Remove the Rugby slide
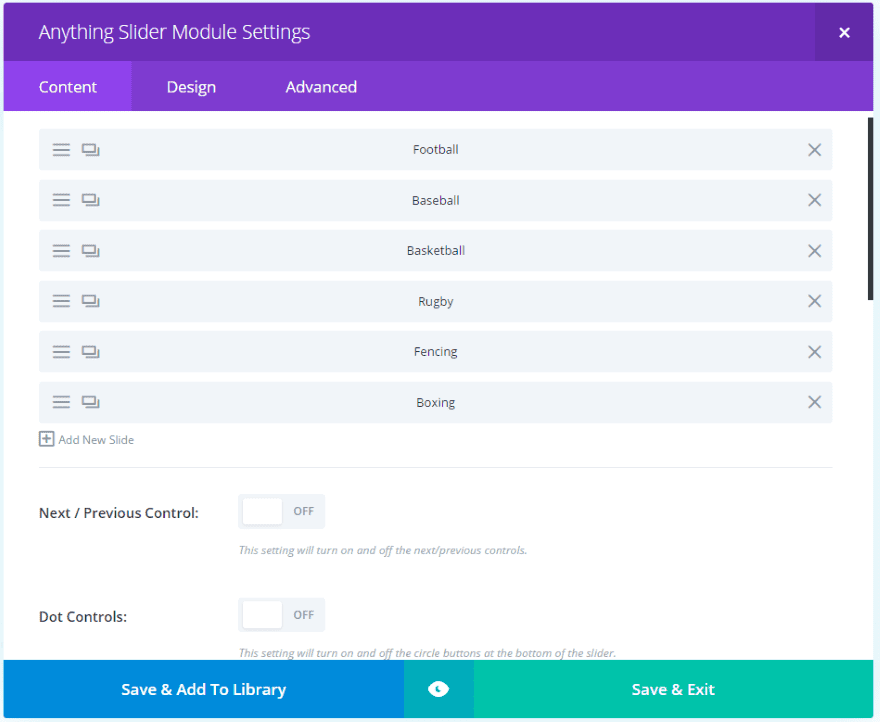Screen dimensions: 880x722 click(x=814, y=301)
